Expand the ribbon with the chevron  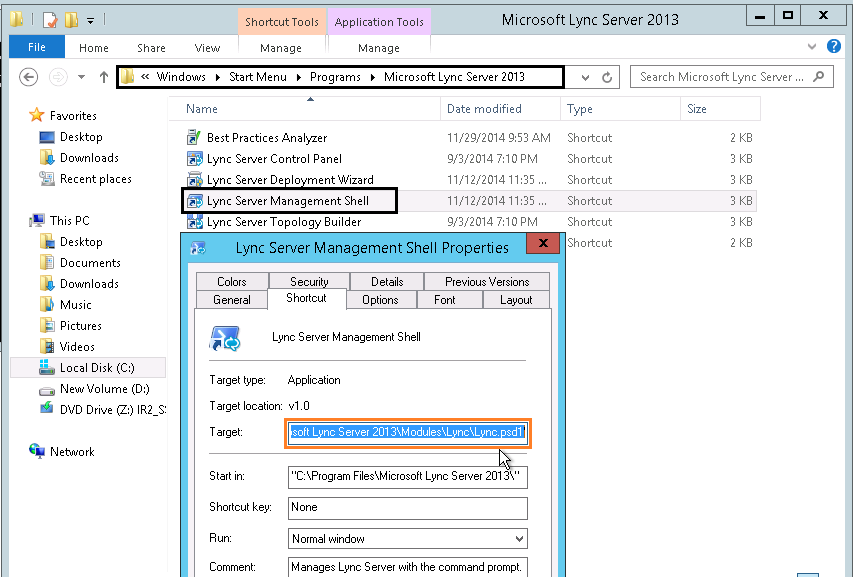[x=812, y=46]
